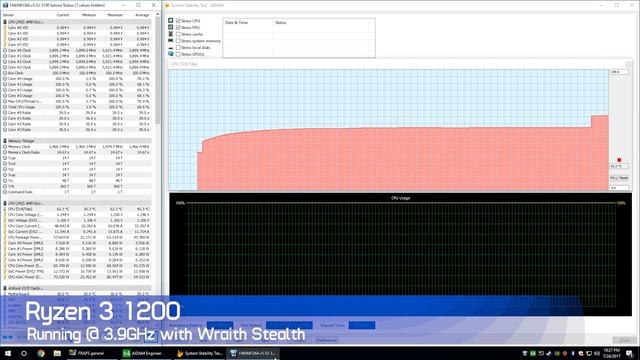Viewport: 640px width, 360px height.
Task: Enable the Stress cache checkbox
Action: coord(178,34)
